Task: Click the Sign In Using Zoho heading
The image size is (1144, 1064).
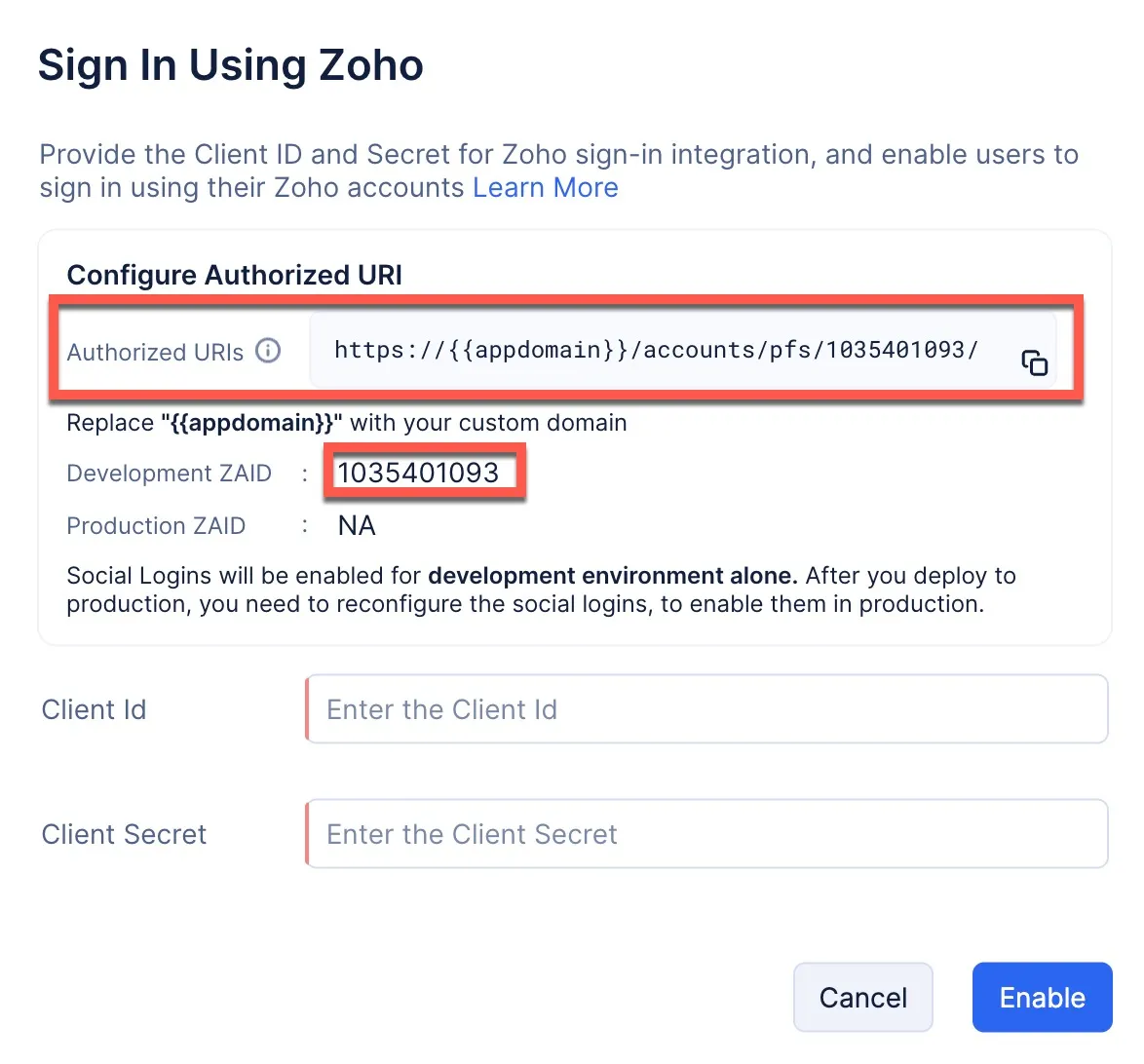Action: click(x=230, y=65)
